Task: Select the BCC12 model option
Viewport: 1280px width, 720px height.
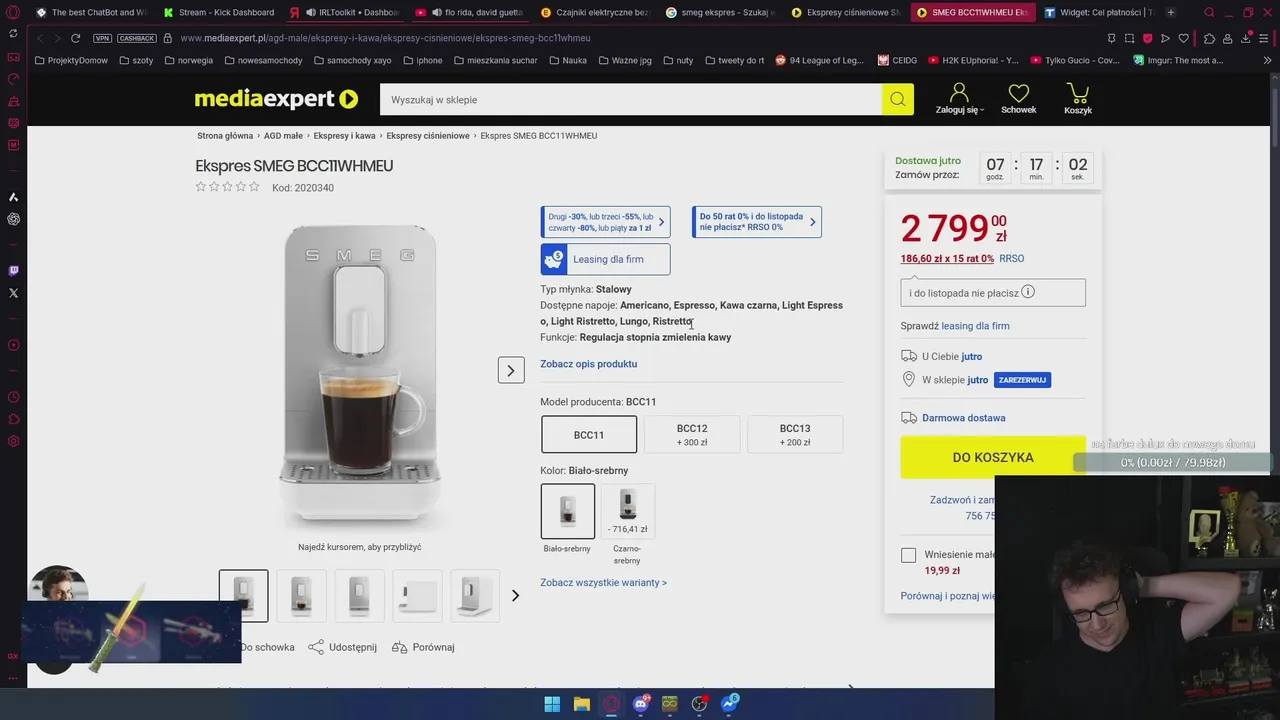Action: (692, 434)
